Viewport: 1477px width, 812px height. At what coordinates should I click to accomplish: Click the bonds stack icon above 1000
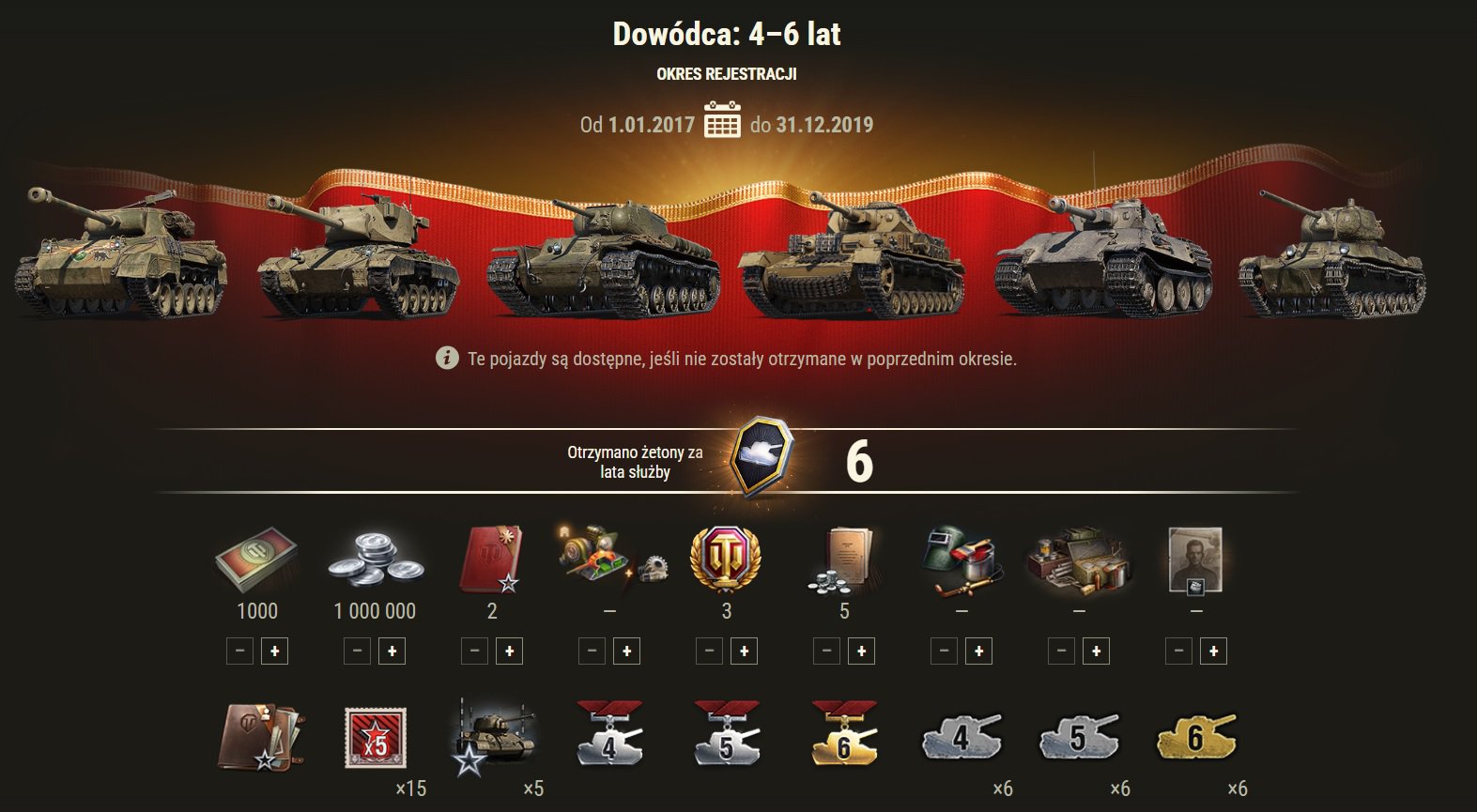(255, 561)
